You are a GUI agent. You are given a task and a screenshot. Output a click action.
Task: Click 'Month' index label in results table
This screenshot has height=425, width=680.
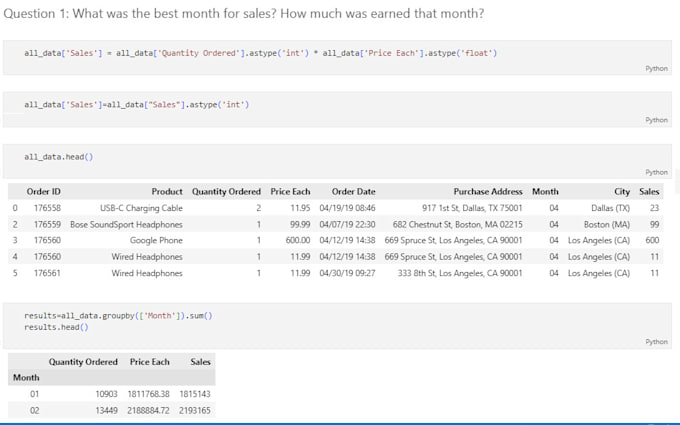[x=26, y=378]
